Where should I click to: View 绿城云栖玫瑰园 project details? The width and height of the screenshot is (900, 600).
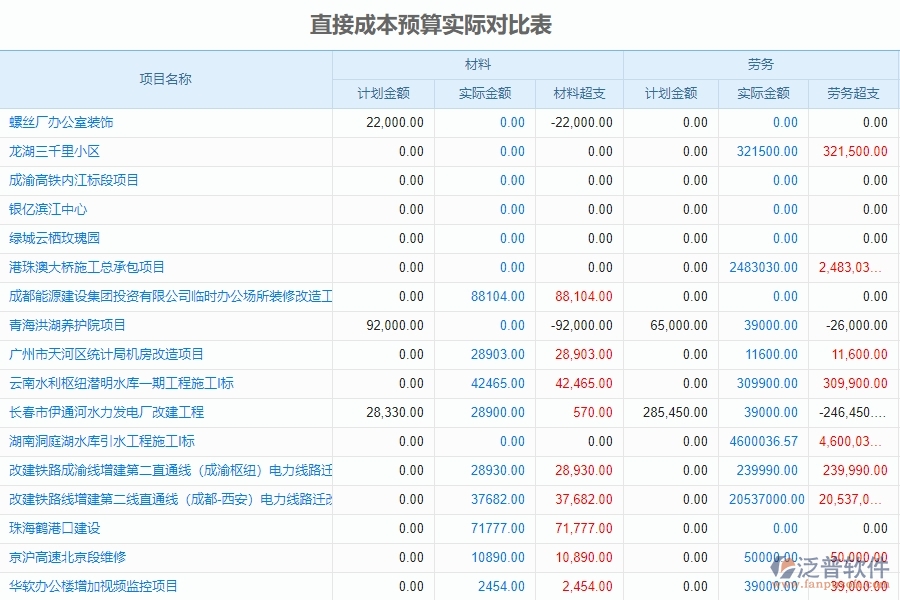click(x=55, y=238)
